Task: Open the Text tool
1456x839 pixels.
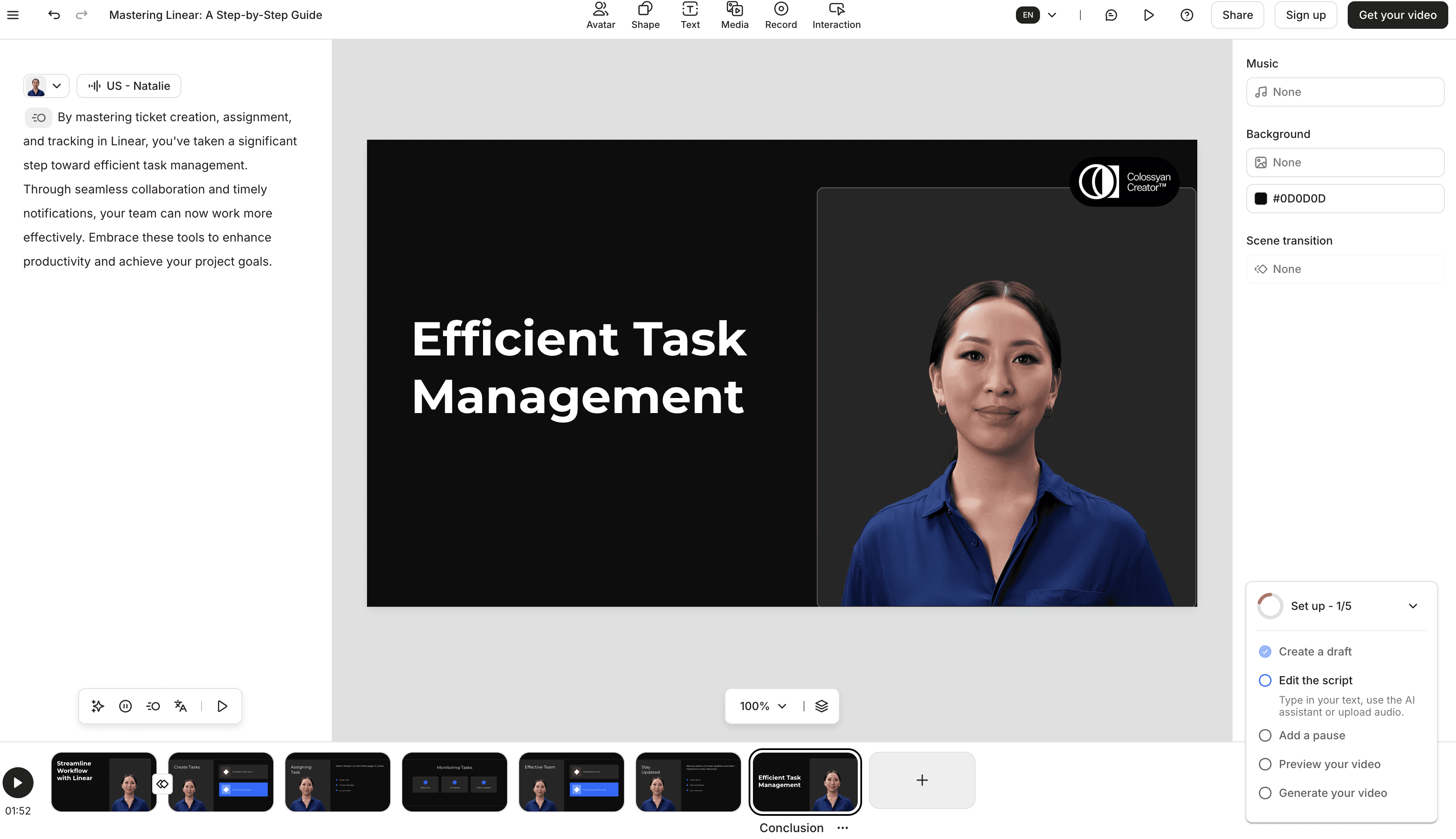Action: coord(690,15)
